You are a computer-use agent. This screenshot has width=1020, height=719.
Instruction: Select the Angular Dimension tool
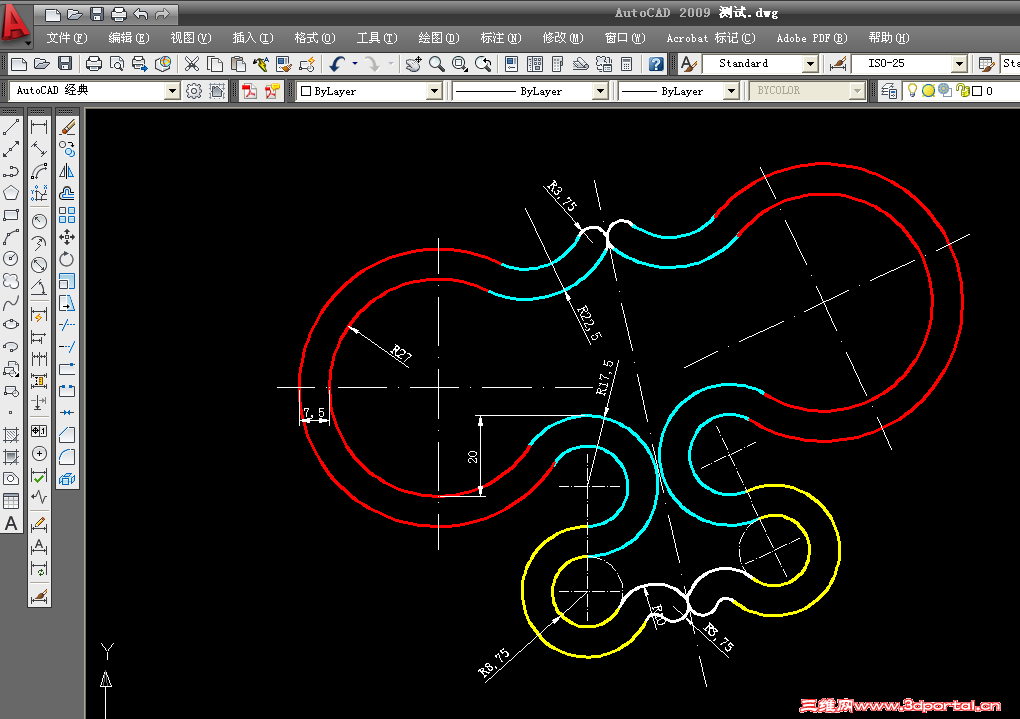(39, 288)
